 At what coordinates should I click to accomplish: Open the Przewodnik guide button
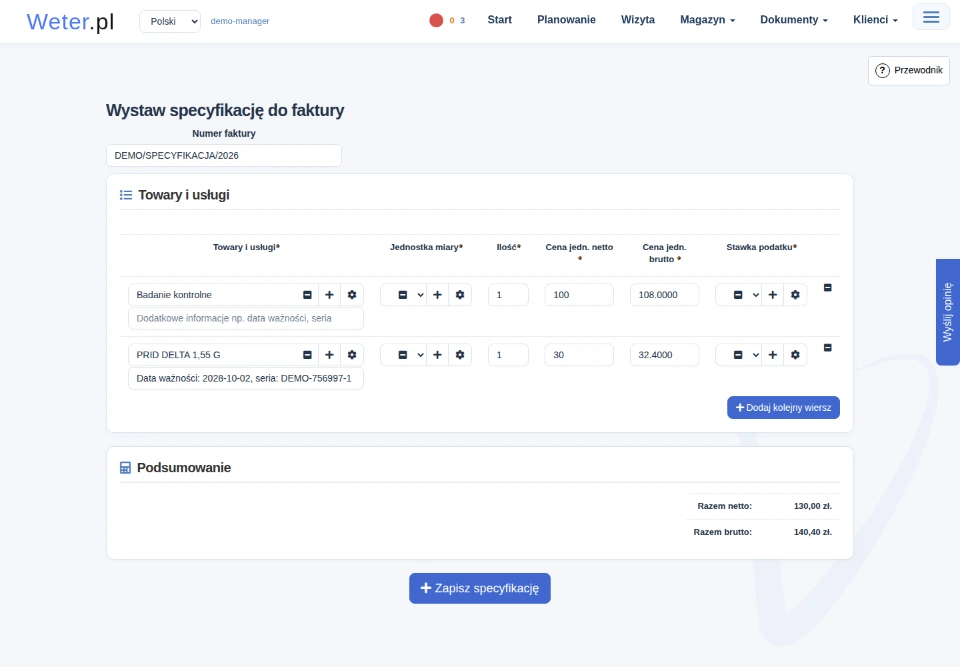tap(909, 70)
